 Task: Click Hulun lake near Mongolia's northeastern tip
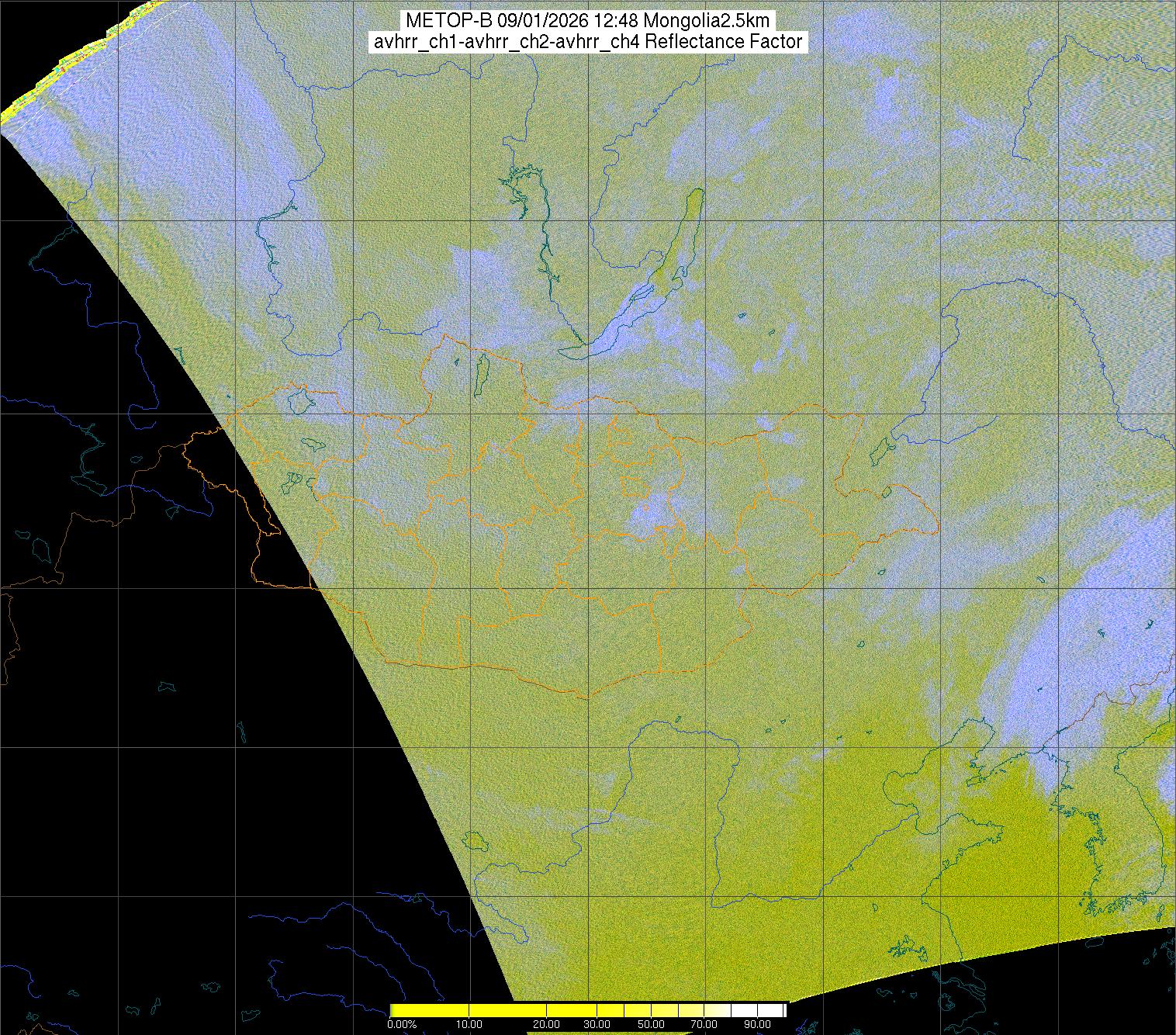[x=880, y=449]
